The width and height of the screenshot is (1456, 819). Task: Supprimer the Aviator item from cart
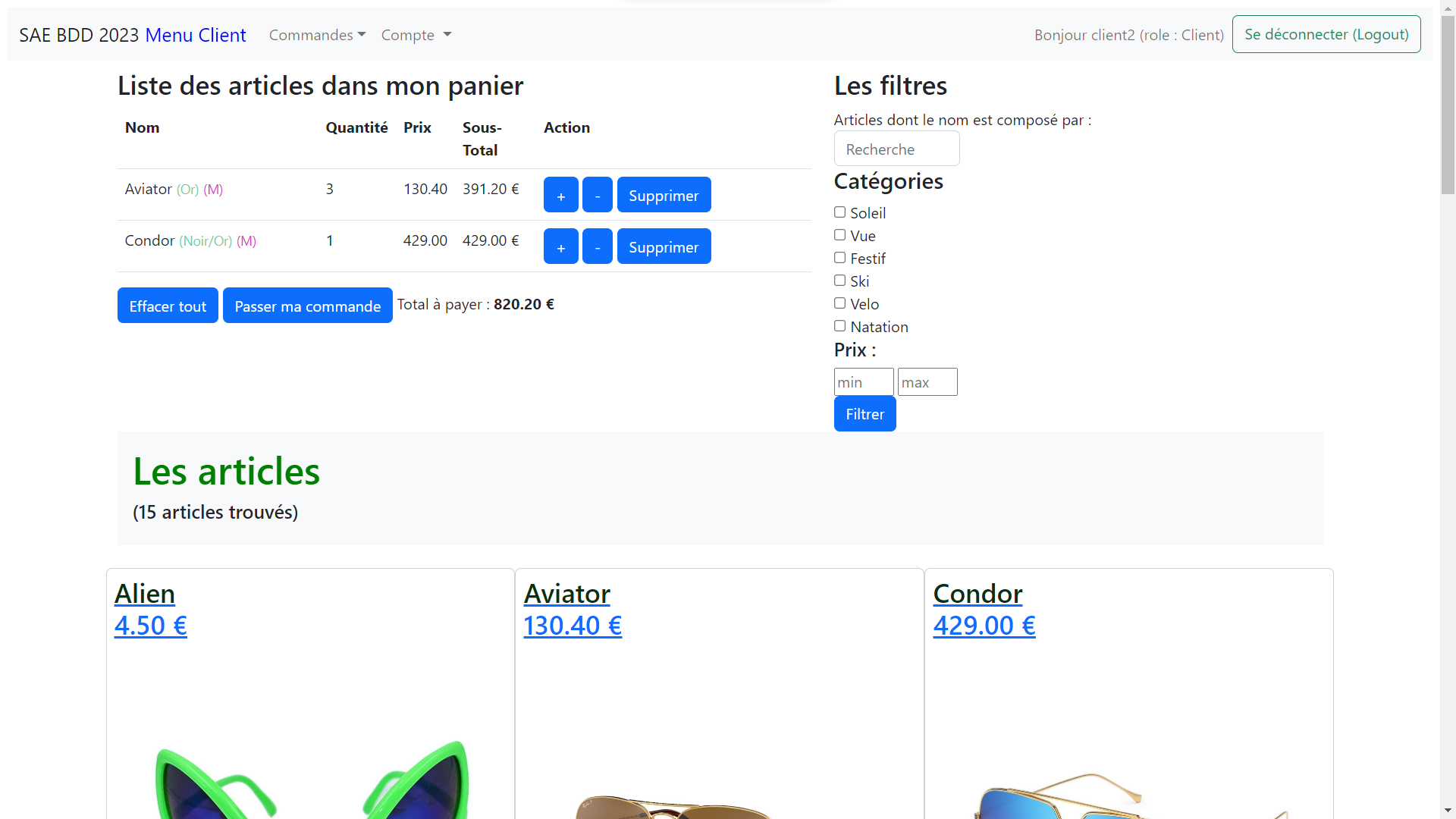coord(664,194)
